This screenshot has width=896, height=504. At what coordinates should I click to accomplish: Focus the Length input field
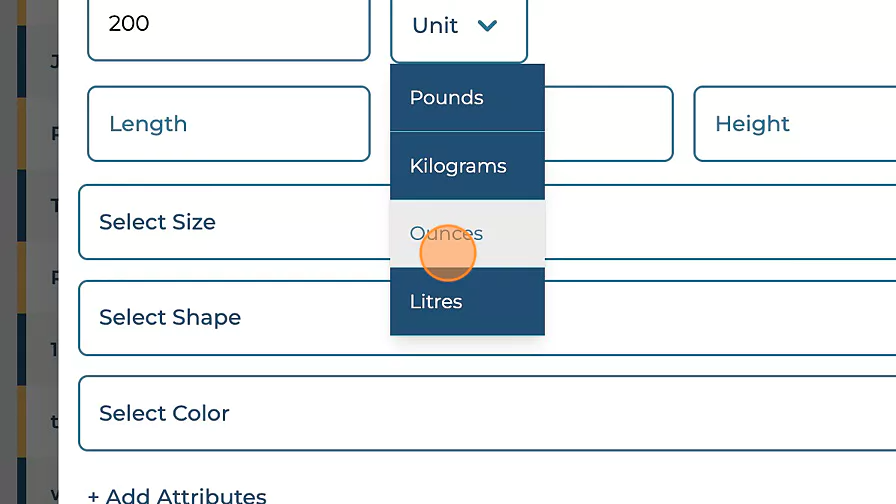click(x=228, y=124)
